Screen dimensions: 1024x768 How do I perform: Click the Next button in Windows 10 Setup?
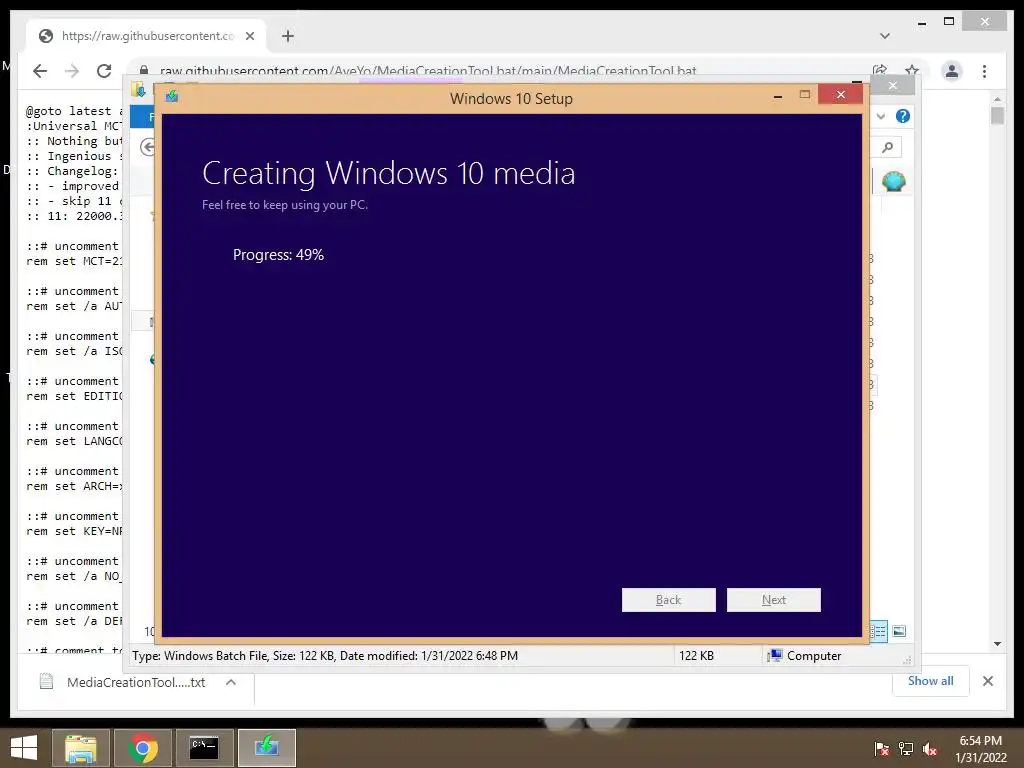coord(773,600)
